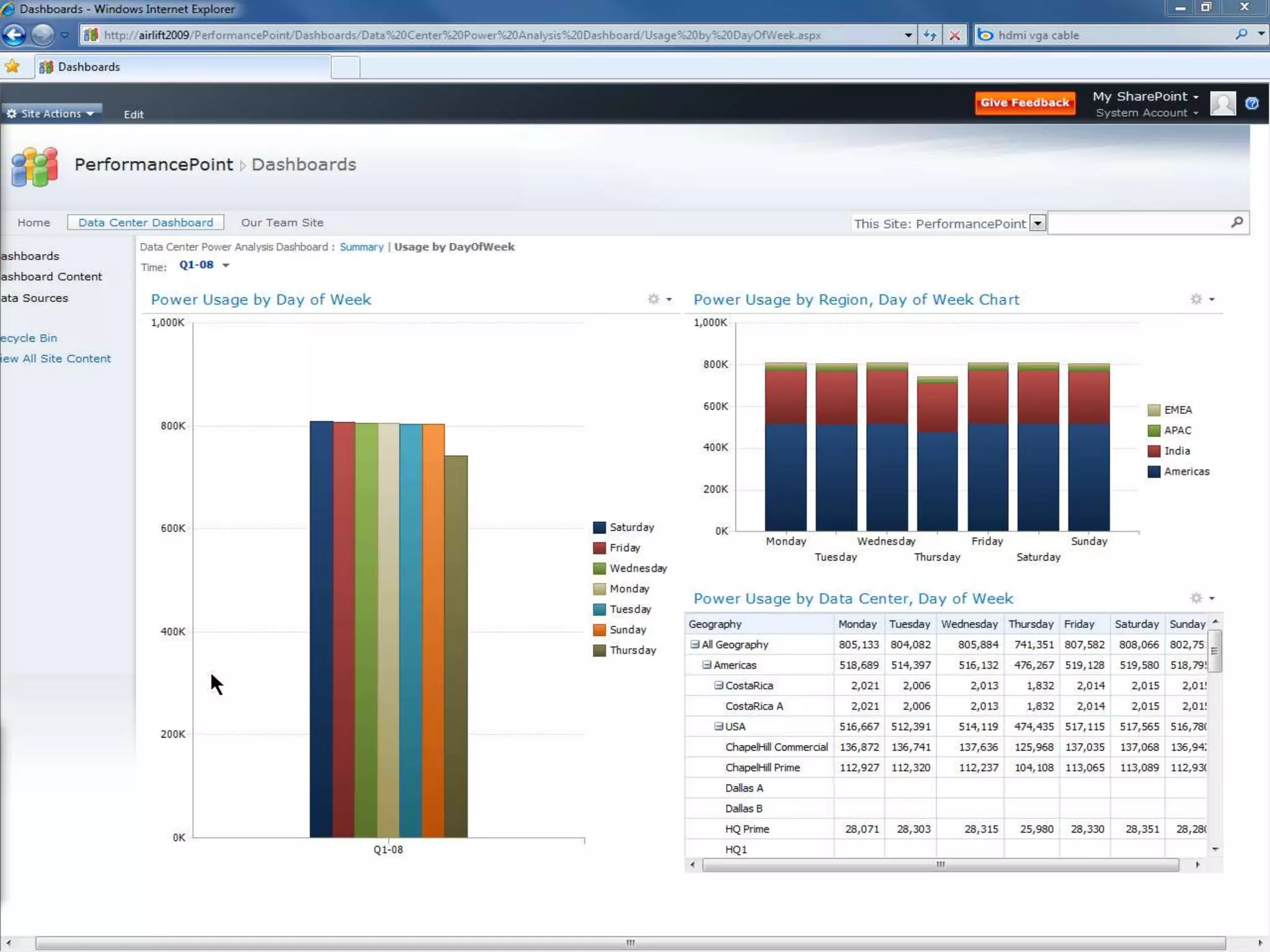This screenshot has width=1270, height=952.
Task: Click the PerformancePoint site logo
Action: point(35,166)
